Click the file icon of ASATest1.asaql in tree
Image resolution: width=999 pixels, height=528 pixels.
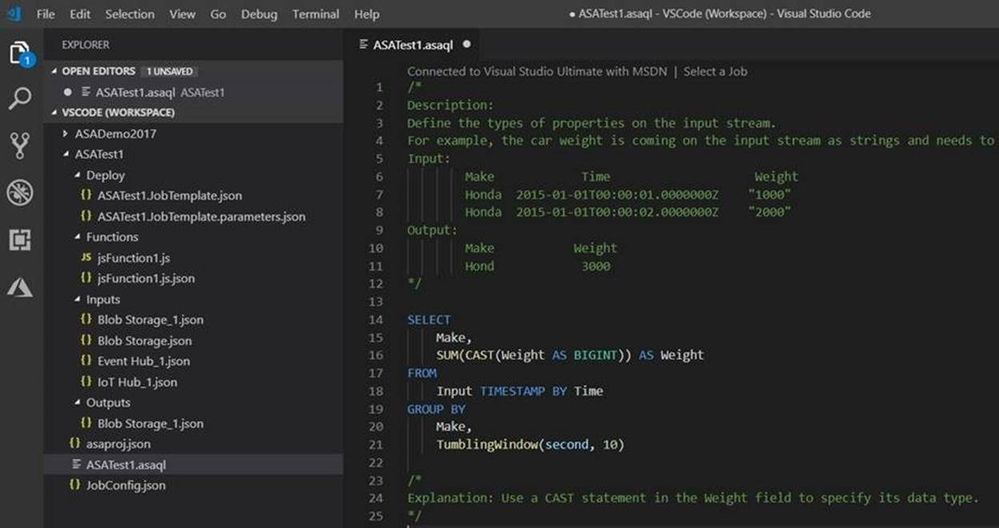(76, 465)
